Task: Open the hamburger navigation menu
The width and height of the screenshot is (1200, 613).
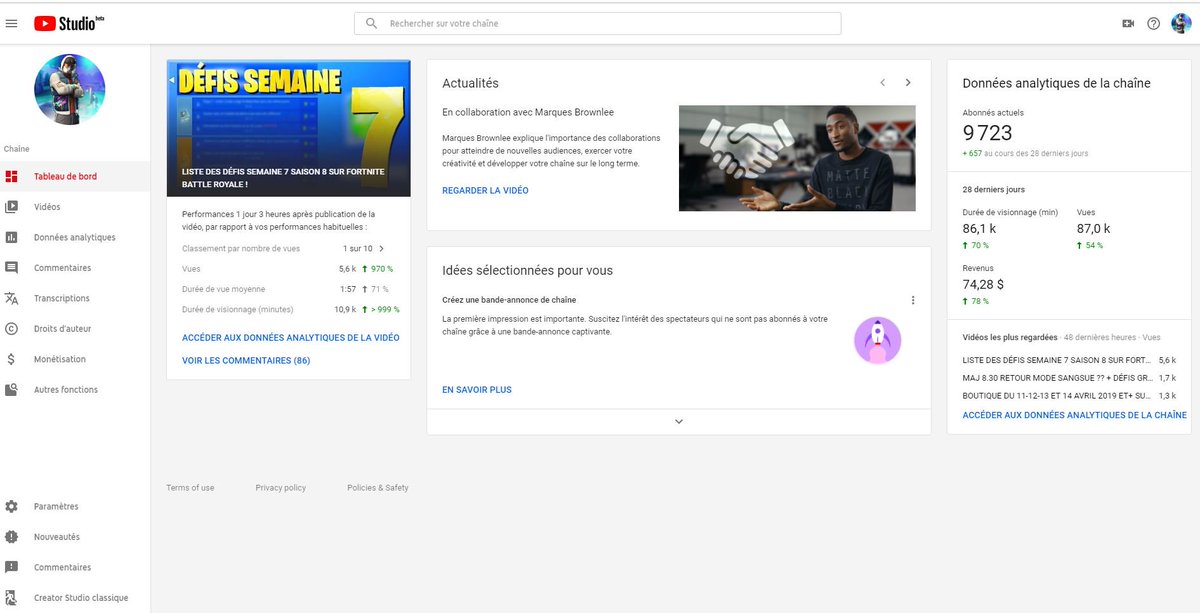Action: (x=12, y=23)
